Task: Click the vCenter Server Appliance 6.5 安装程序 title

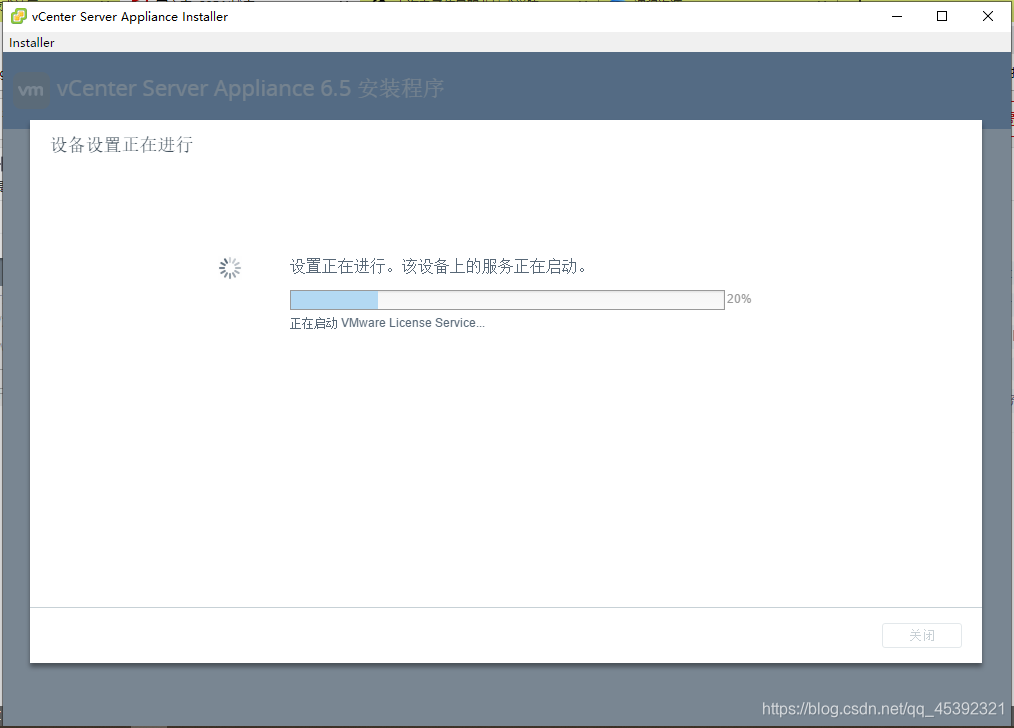Action: [x=250, y=89]
